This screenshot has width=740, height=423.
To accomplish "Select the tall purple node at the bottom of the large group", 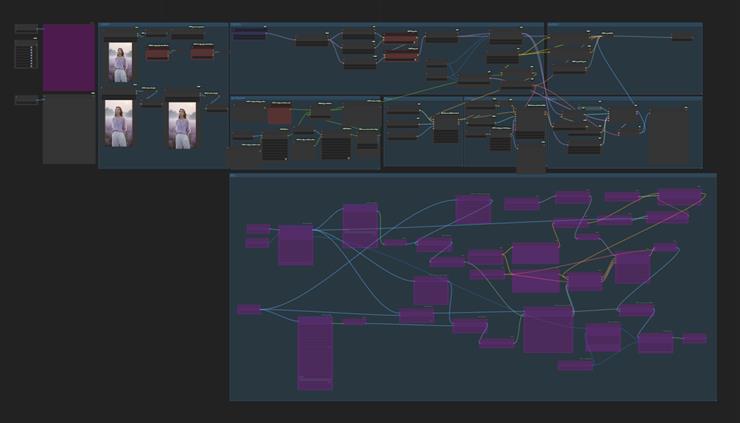I will coord(314,352).
